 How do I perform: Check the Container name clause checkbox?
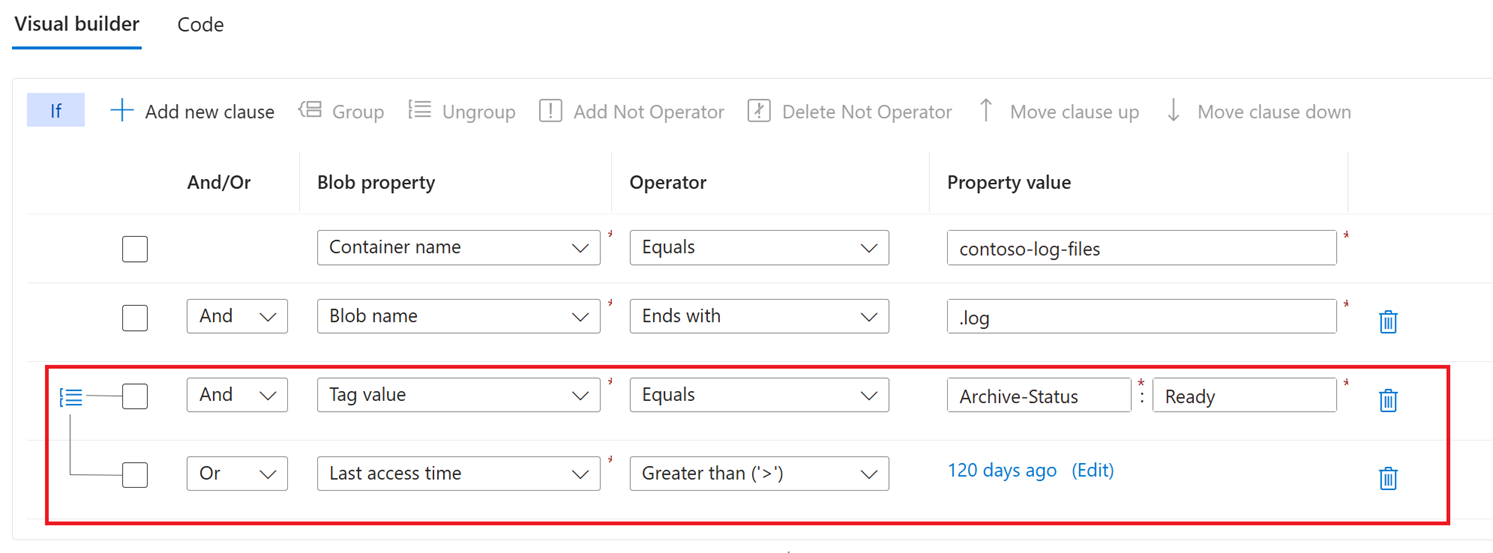[135, 249]
